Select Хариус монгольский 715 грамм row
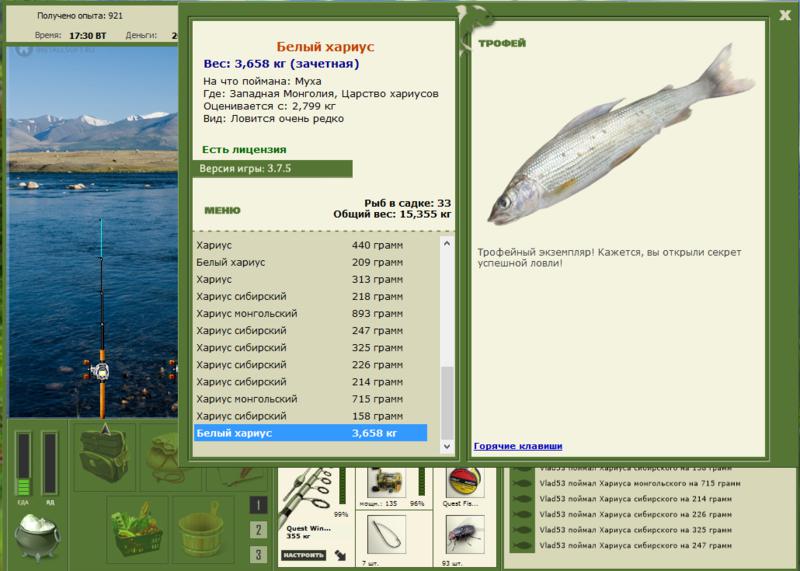 point(311,399)
